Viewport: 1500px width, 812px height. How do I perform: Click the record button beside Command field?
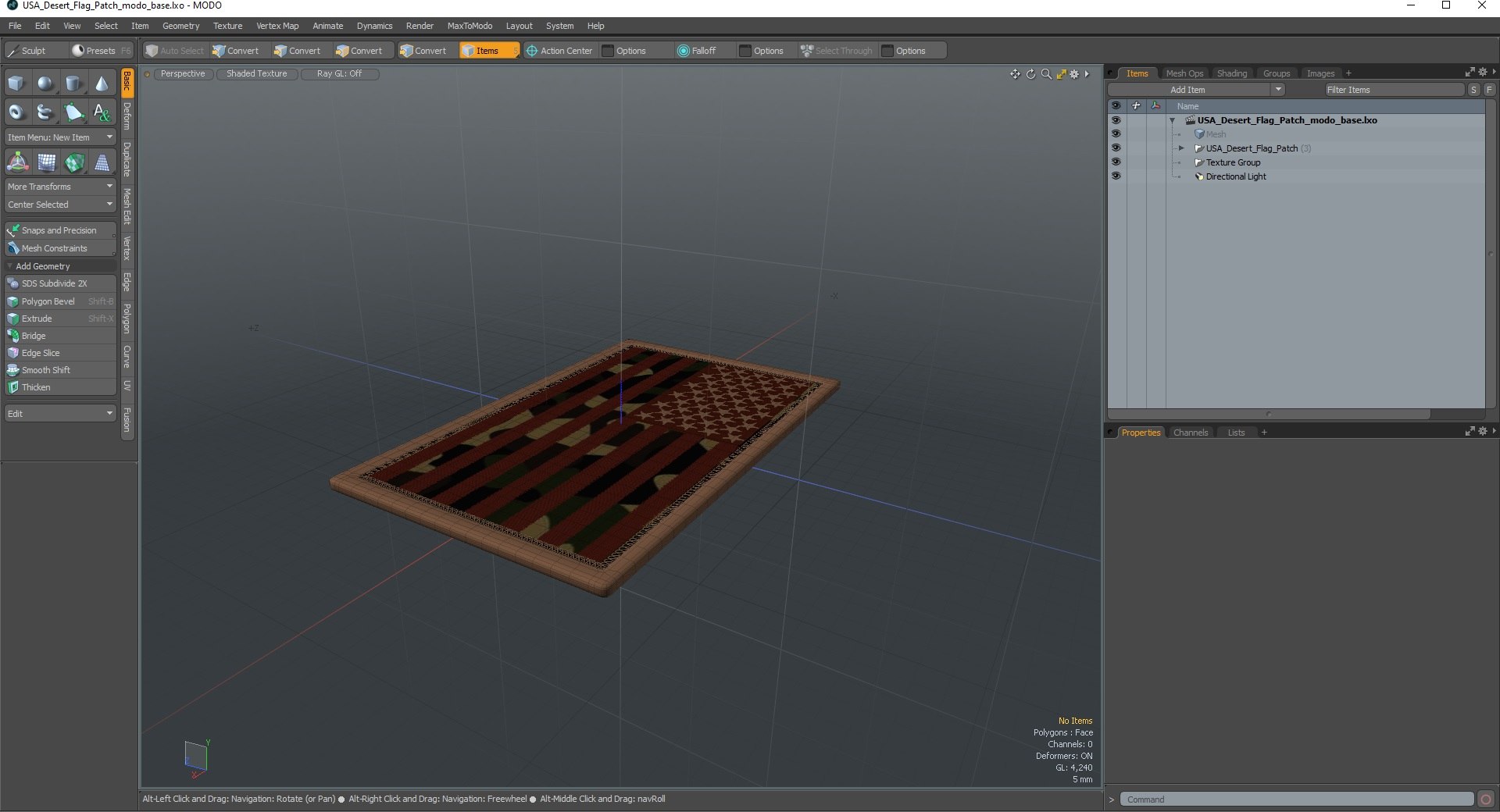pyautogui.click(x=1486, y=800)
